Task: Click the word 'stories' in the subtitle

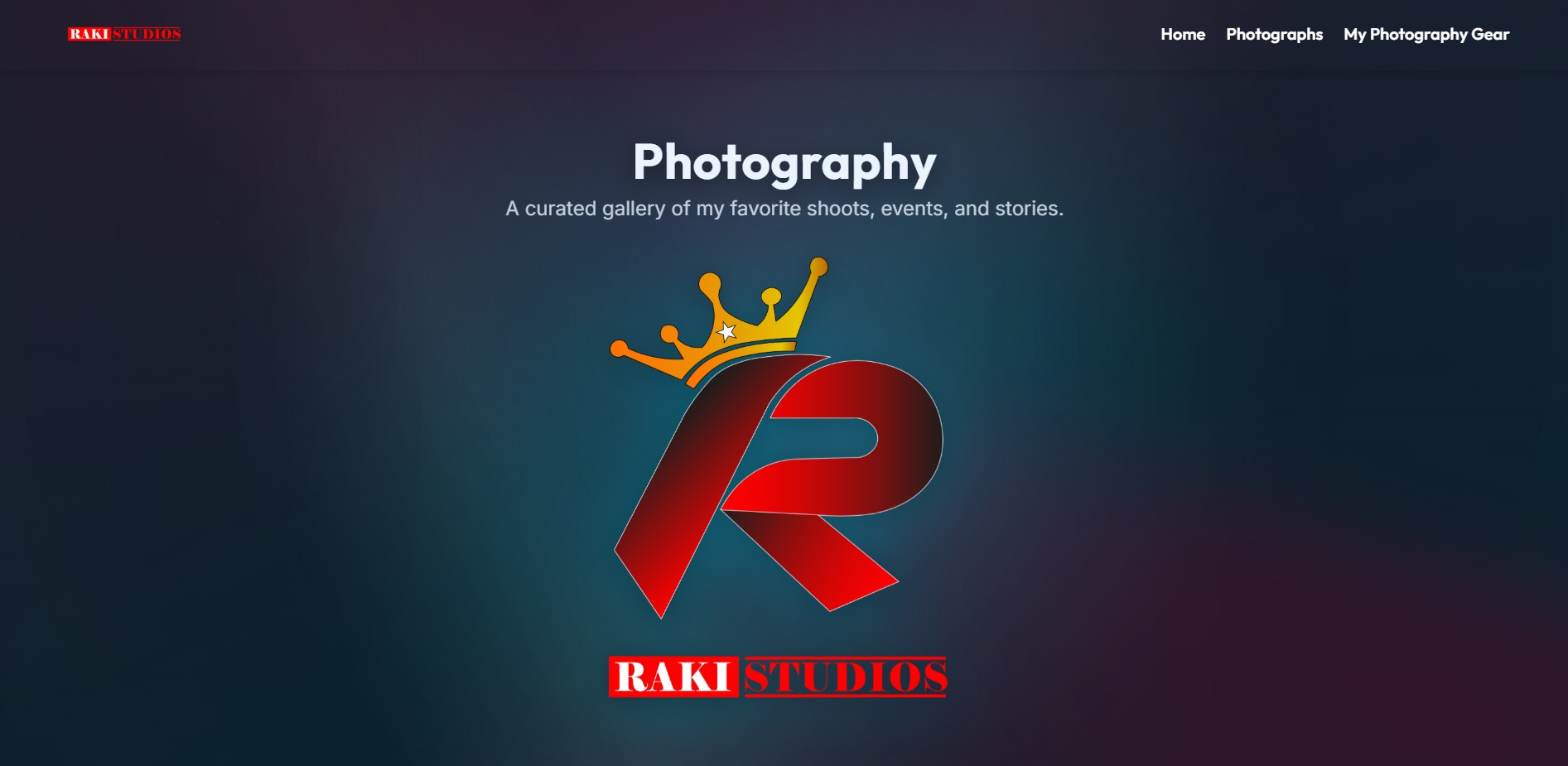Action: click(x=1028, y=209)
